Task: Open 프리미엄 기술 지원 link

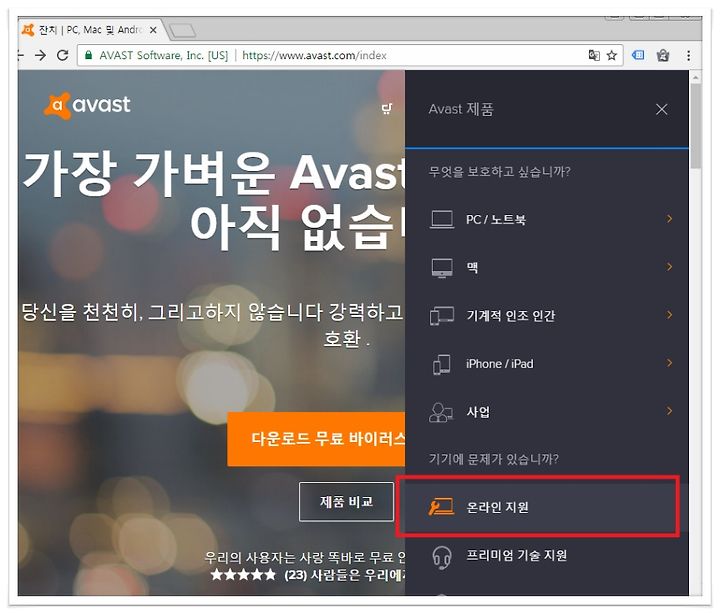Action: point(546,556)
